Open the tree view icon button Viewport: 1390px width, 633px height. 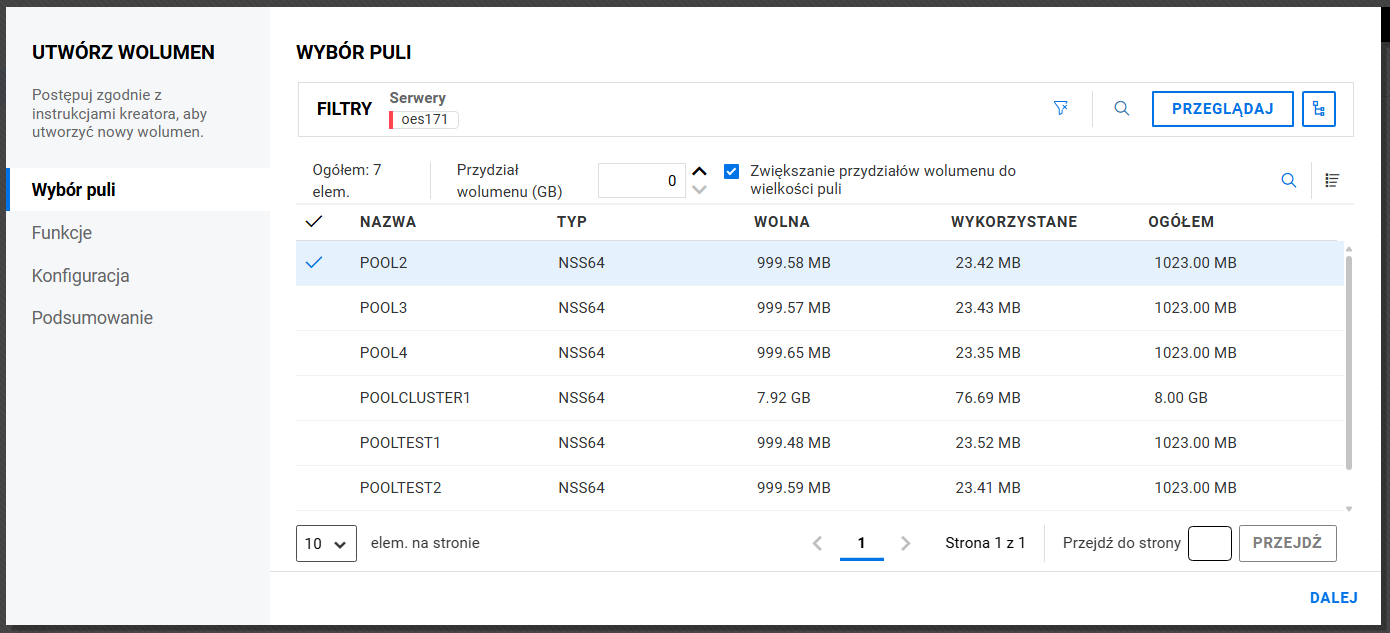(x=1318, y=109)
